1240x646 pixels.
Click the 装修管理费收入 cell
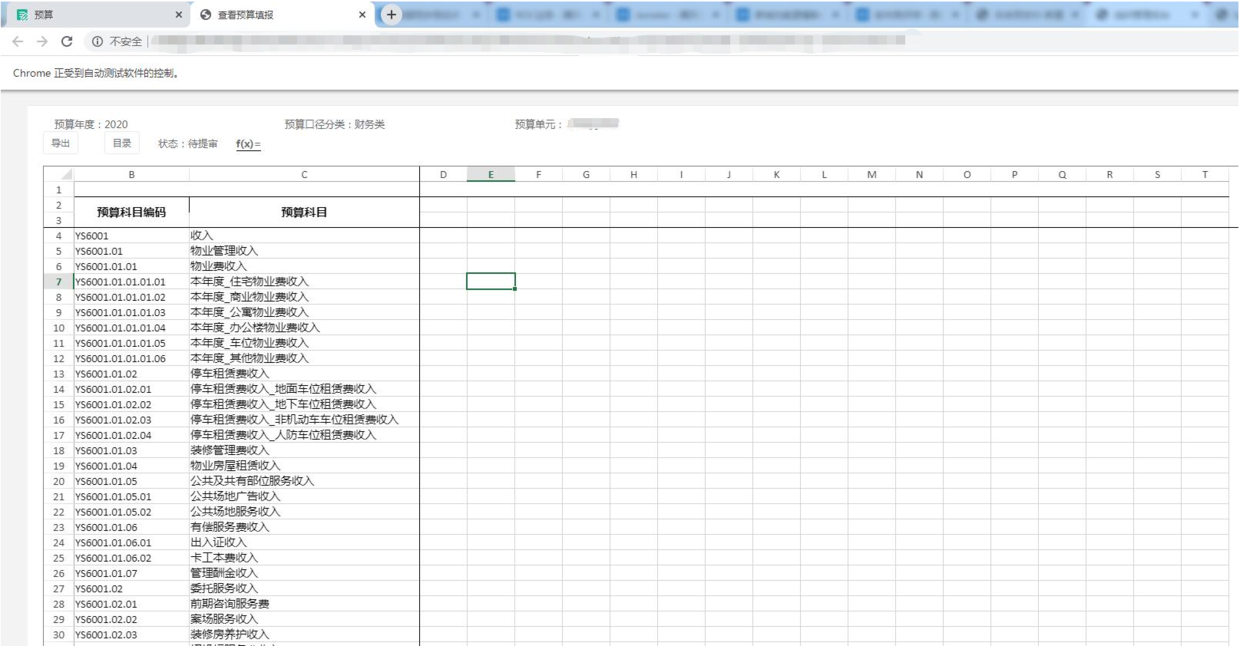coord(304,451)
